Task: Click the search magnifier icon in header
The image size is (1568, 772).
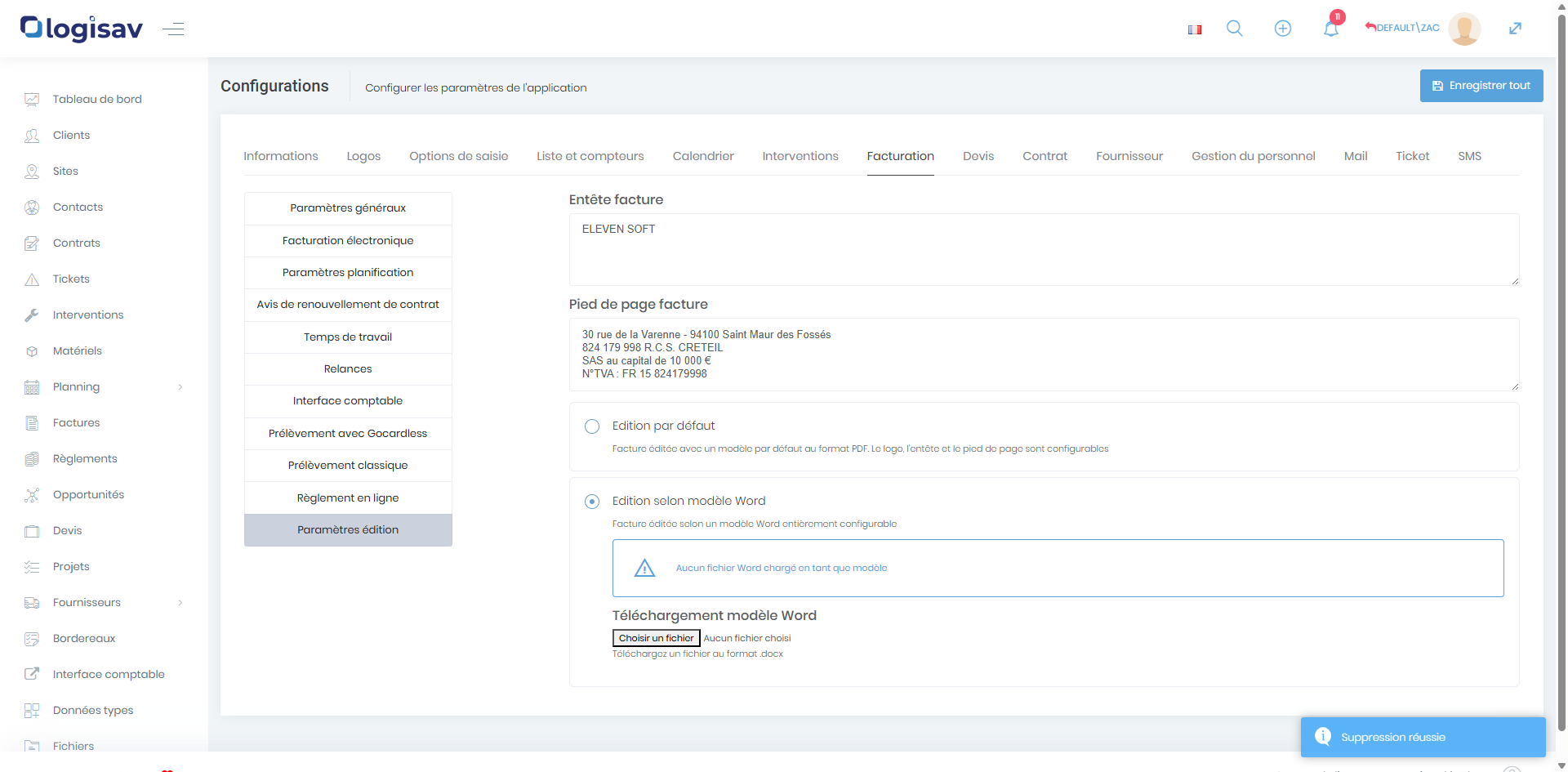Action: click(1234, 29)
